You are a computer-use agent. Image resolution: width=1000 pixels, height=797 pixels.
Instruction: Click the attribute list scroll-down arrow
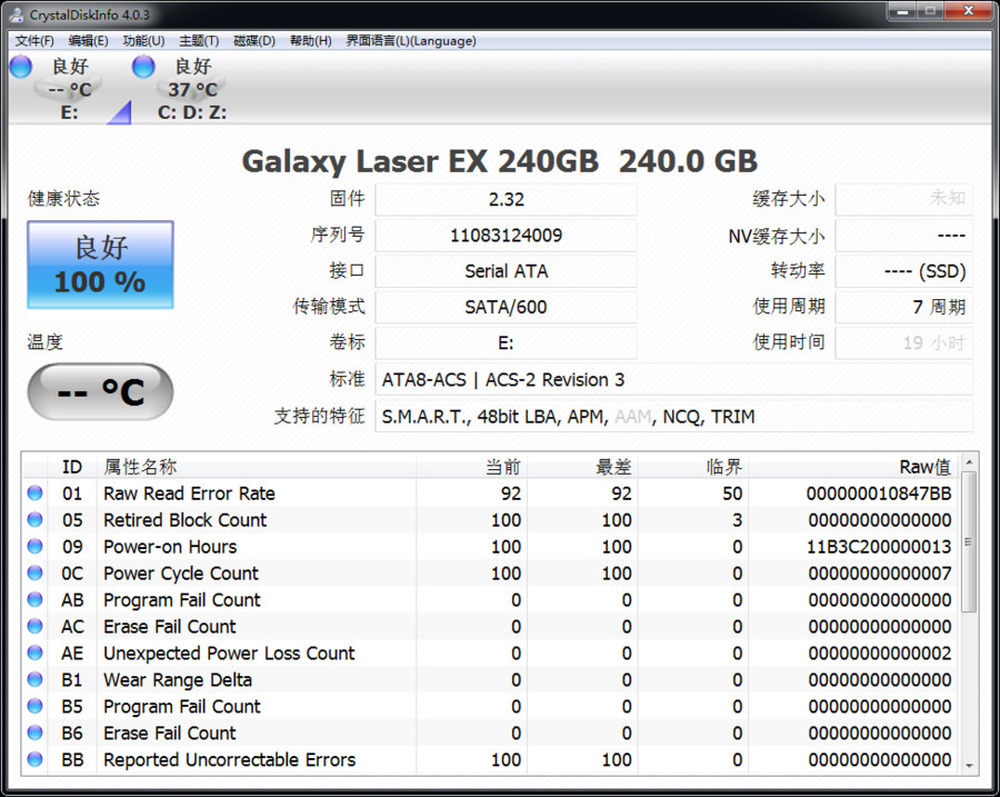pyautogui.click(x=969, y=765)
